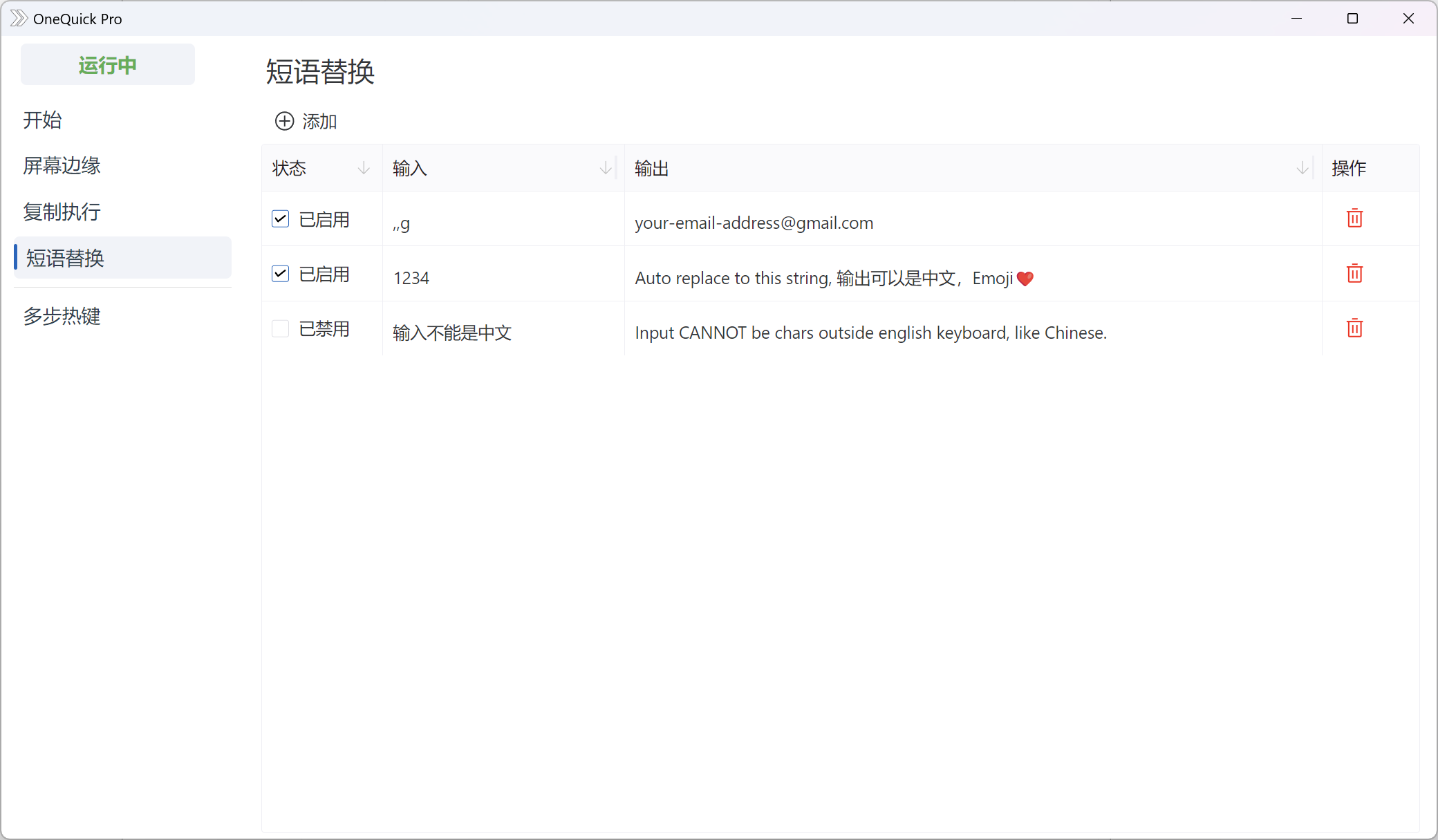Viewport: 1438px width, 840px height.
Task: Click the plus icon next to 添加
Action: click(x=283, y=121)
